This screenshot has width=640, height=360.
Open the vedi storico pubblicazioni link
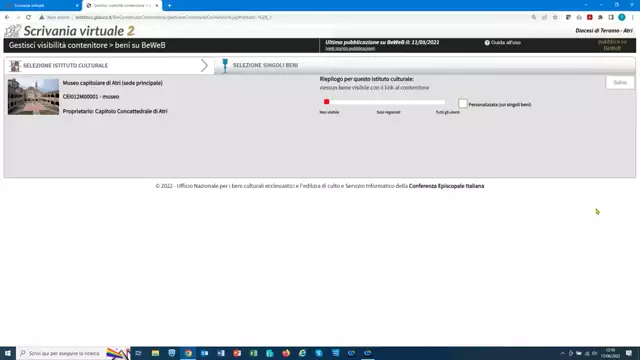[x=350, y=49]
